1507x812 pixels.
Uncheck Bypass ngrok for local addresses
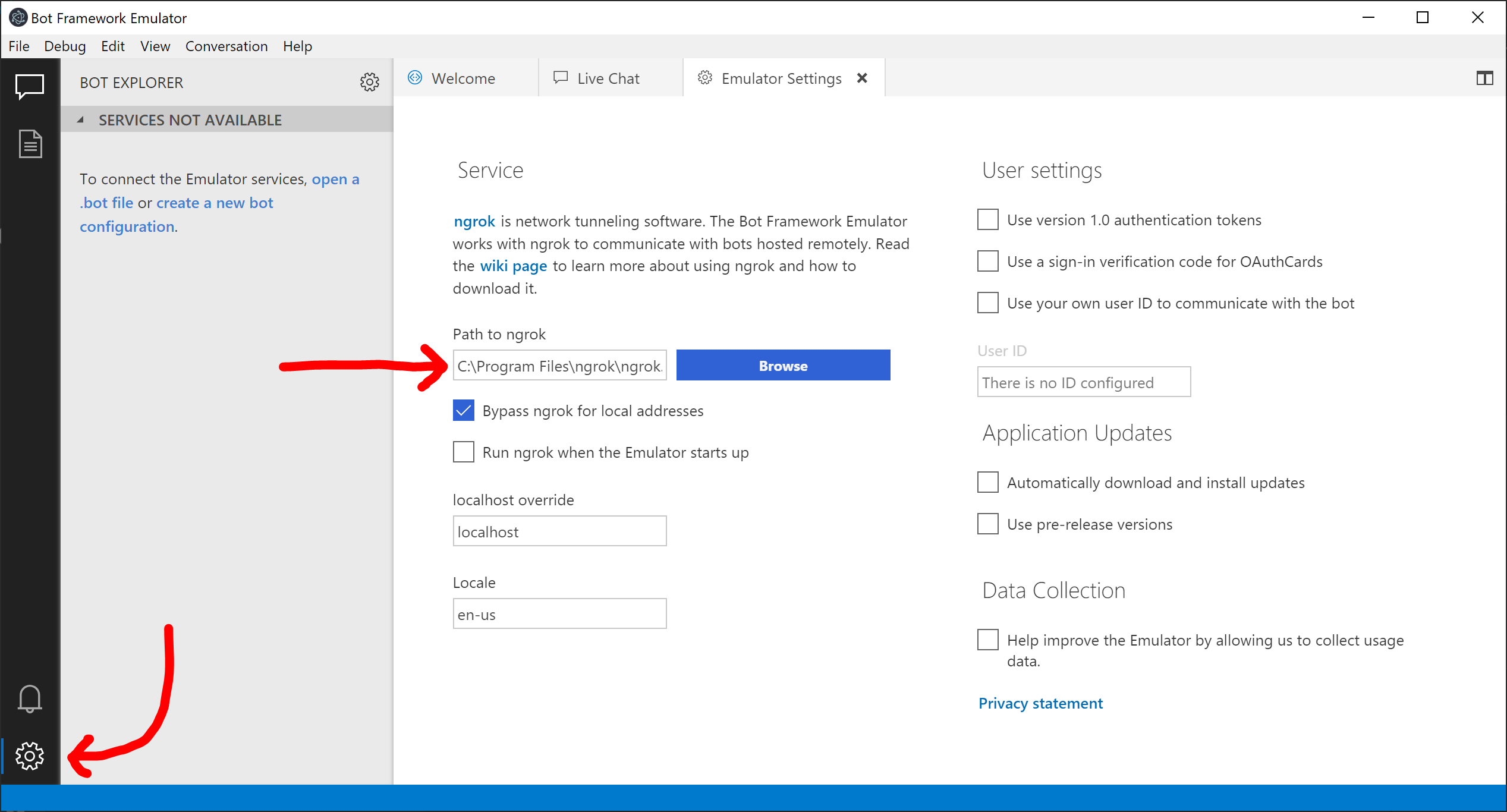(x=463, y=410)
